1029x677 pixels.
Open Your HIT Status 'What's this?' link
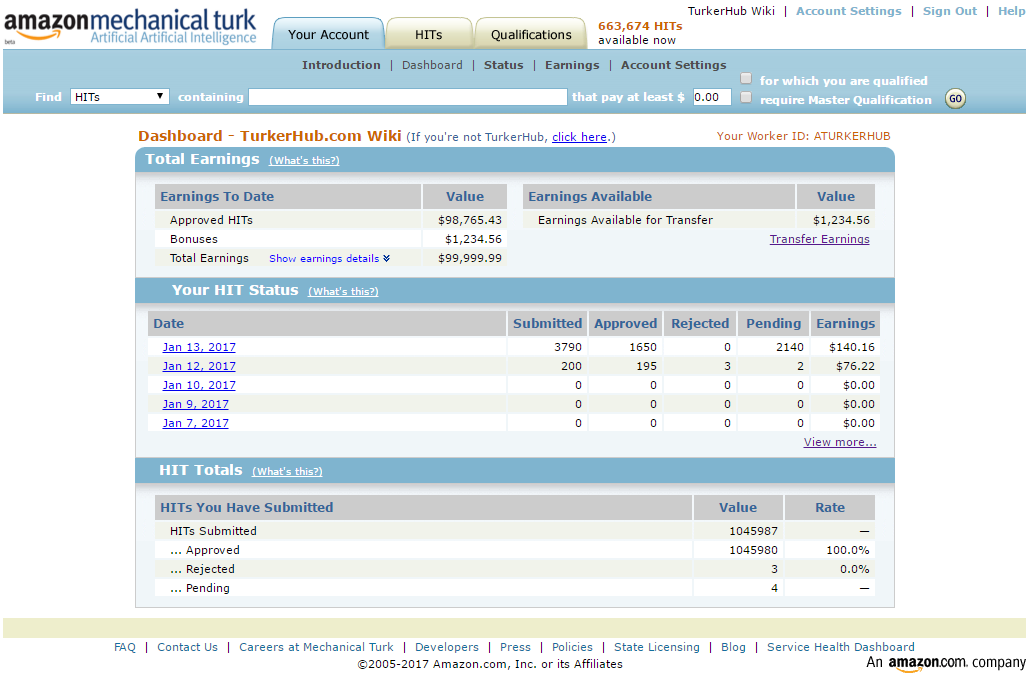tap(343, 292)
